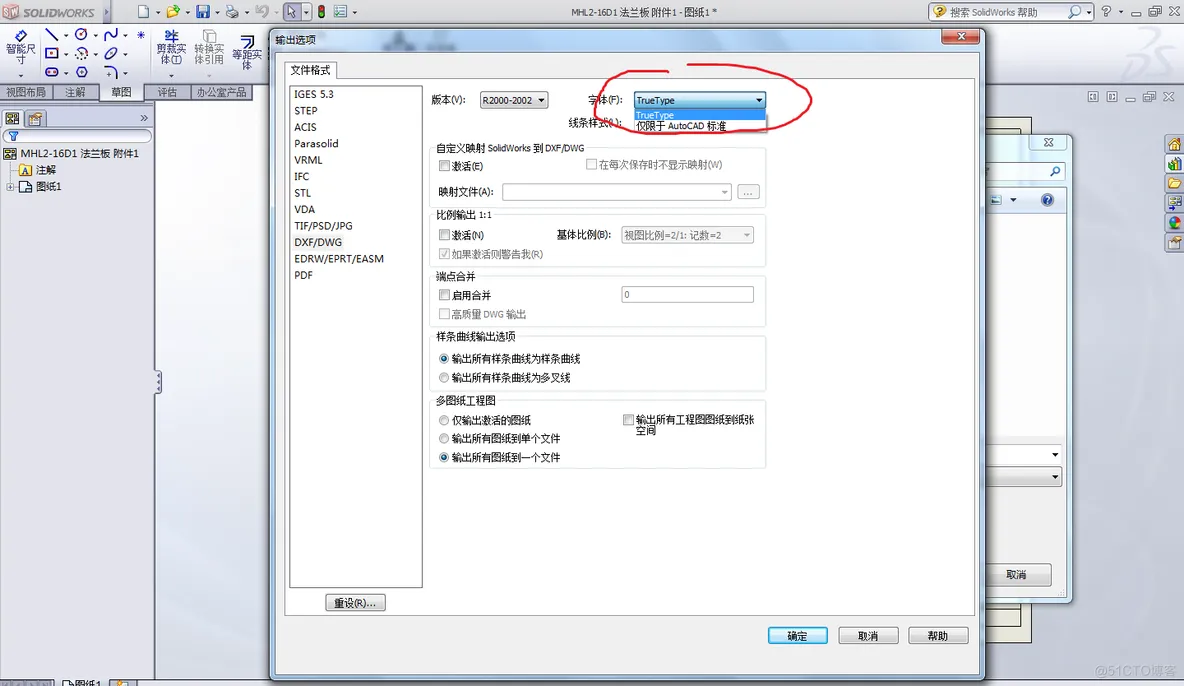
Task: Click the 重设(R)... reset button
Action: coord(355,603)
